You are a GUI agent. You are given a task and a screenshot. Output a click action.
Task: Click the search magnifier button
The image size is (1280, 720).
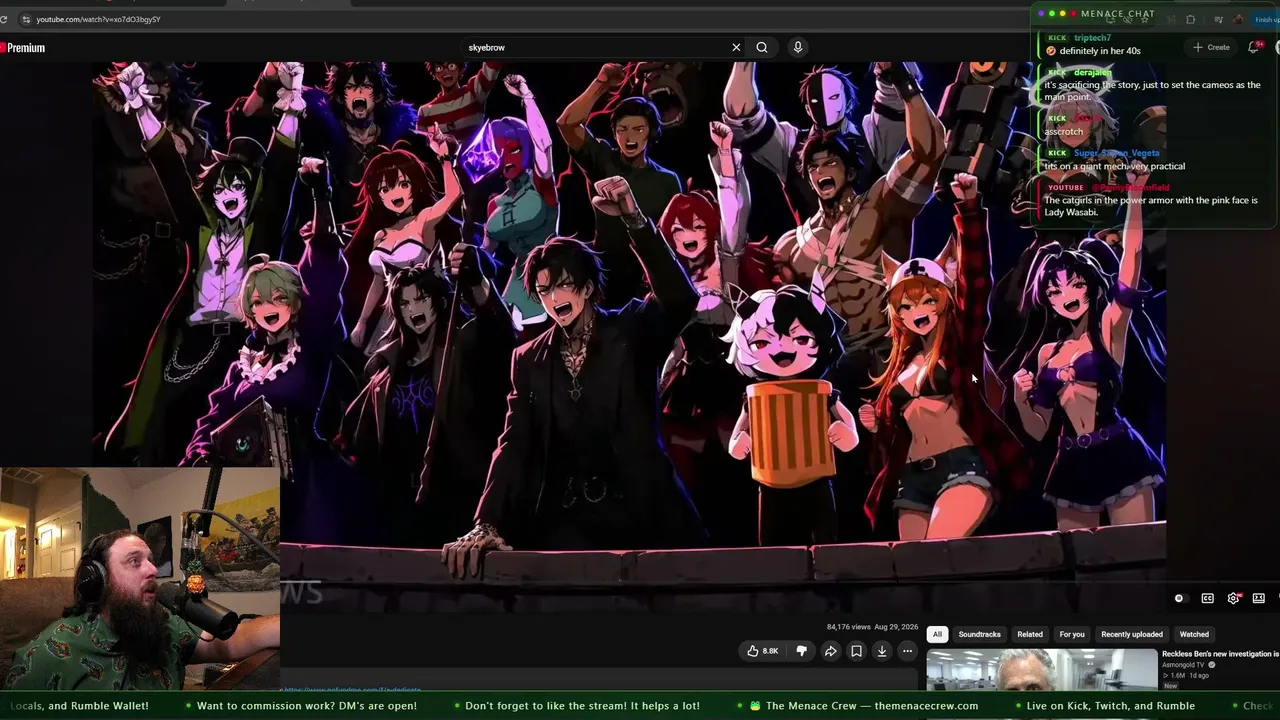[x=762, y=47]
